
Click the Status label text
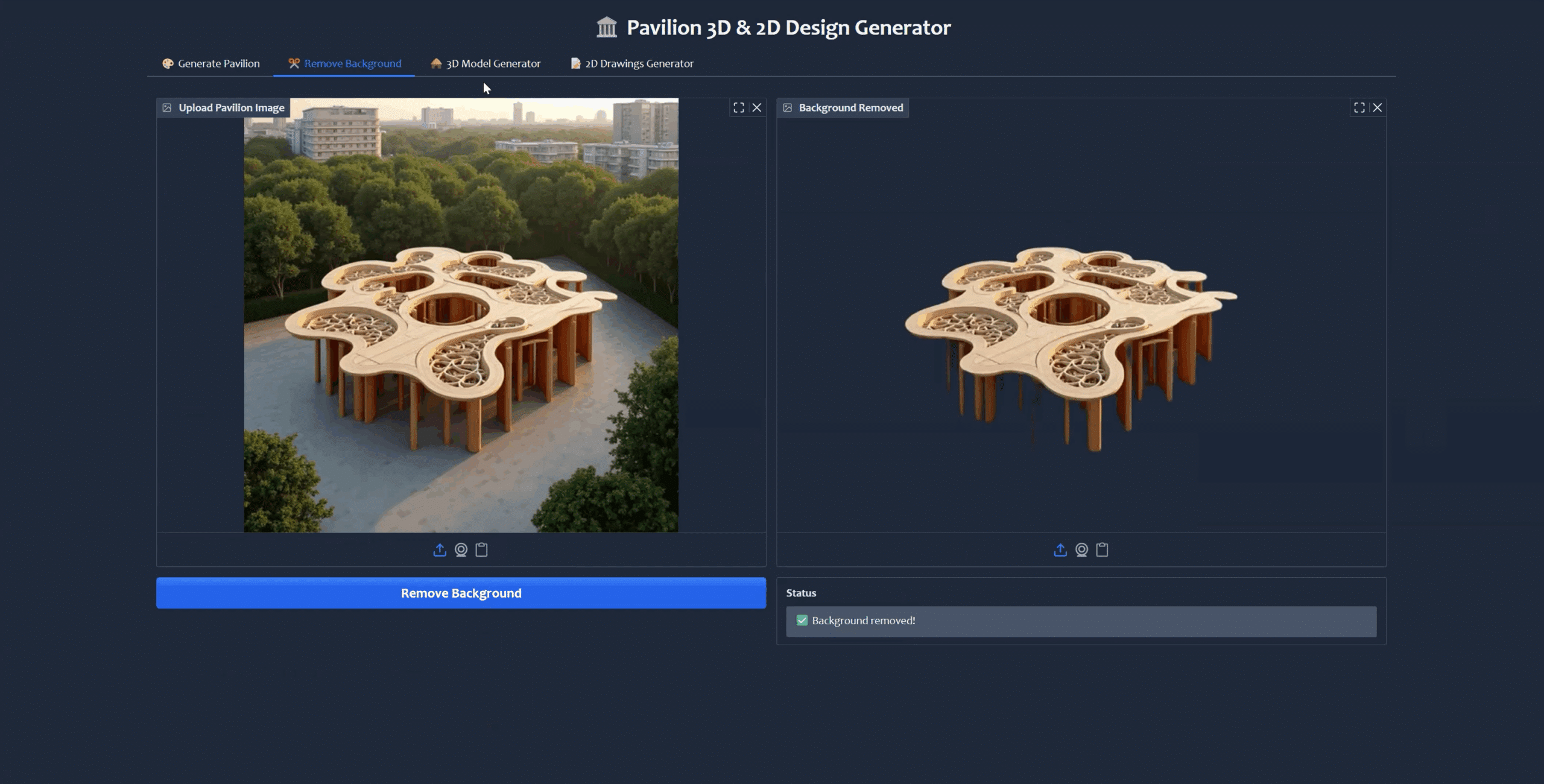point(801,593)
